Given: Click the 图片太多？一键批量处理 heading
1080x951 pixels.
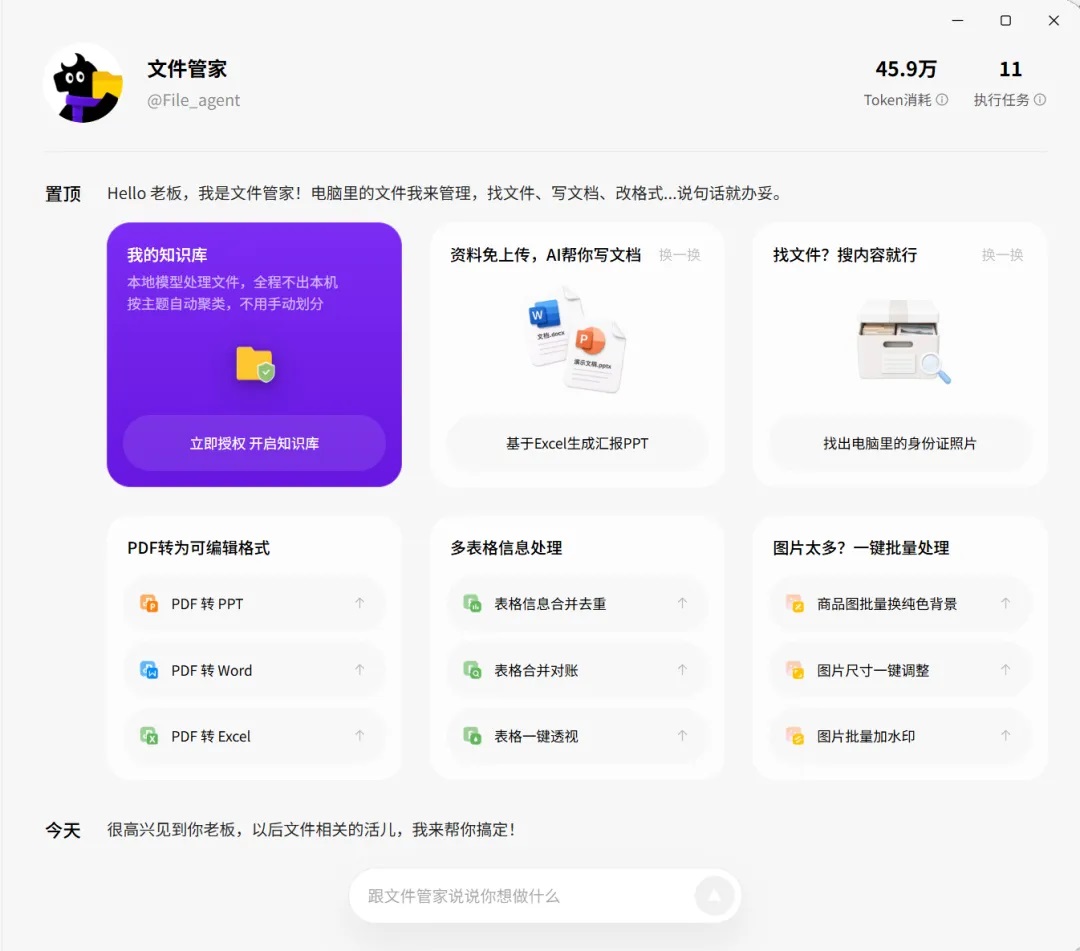Looking at the screenshot, I should [x=861, y=548].
